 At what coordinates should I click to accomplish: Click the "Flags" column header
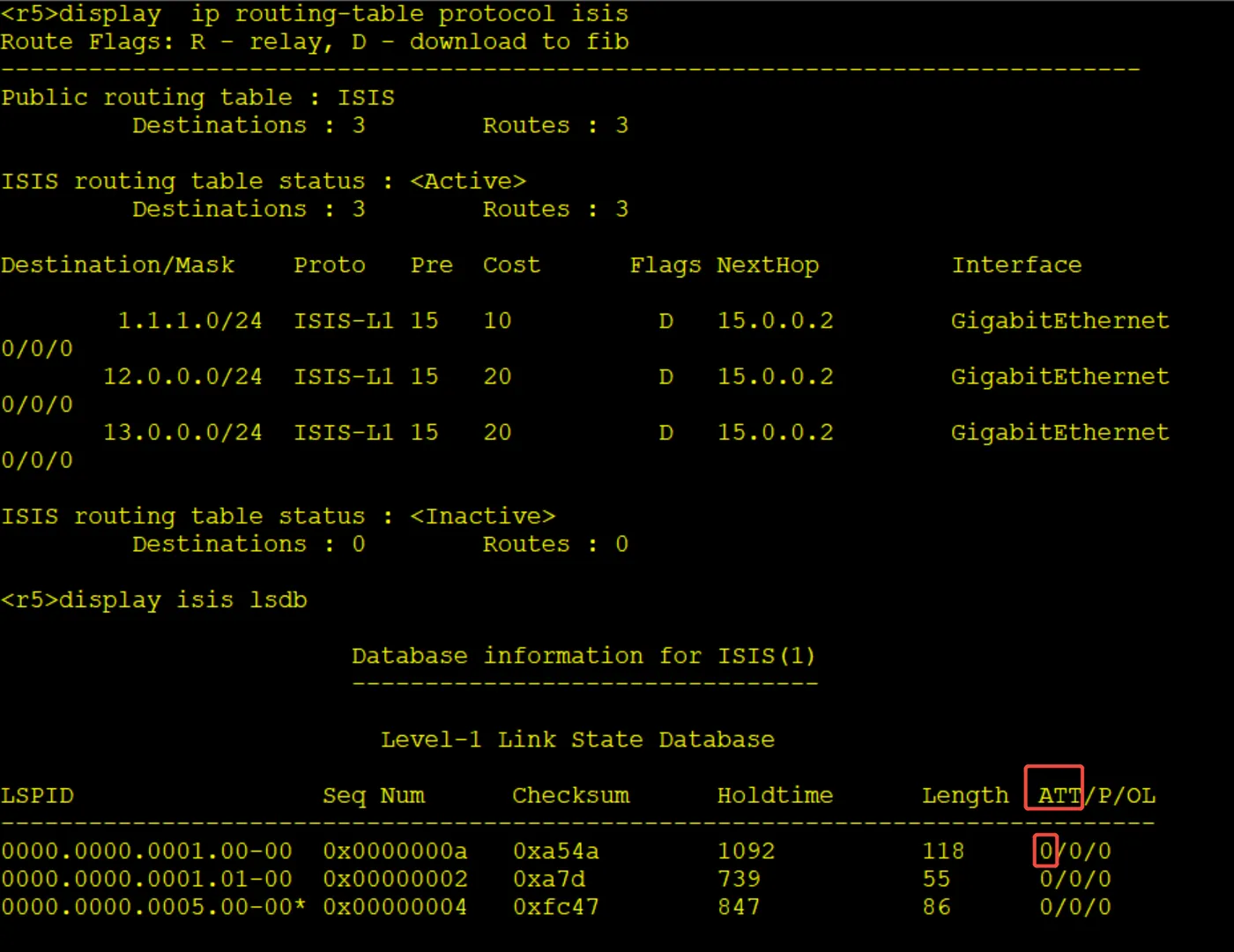point(665,265)
